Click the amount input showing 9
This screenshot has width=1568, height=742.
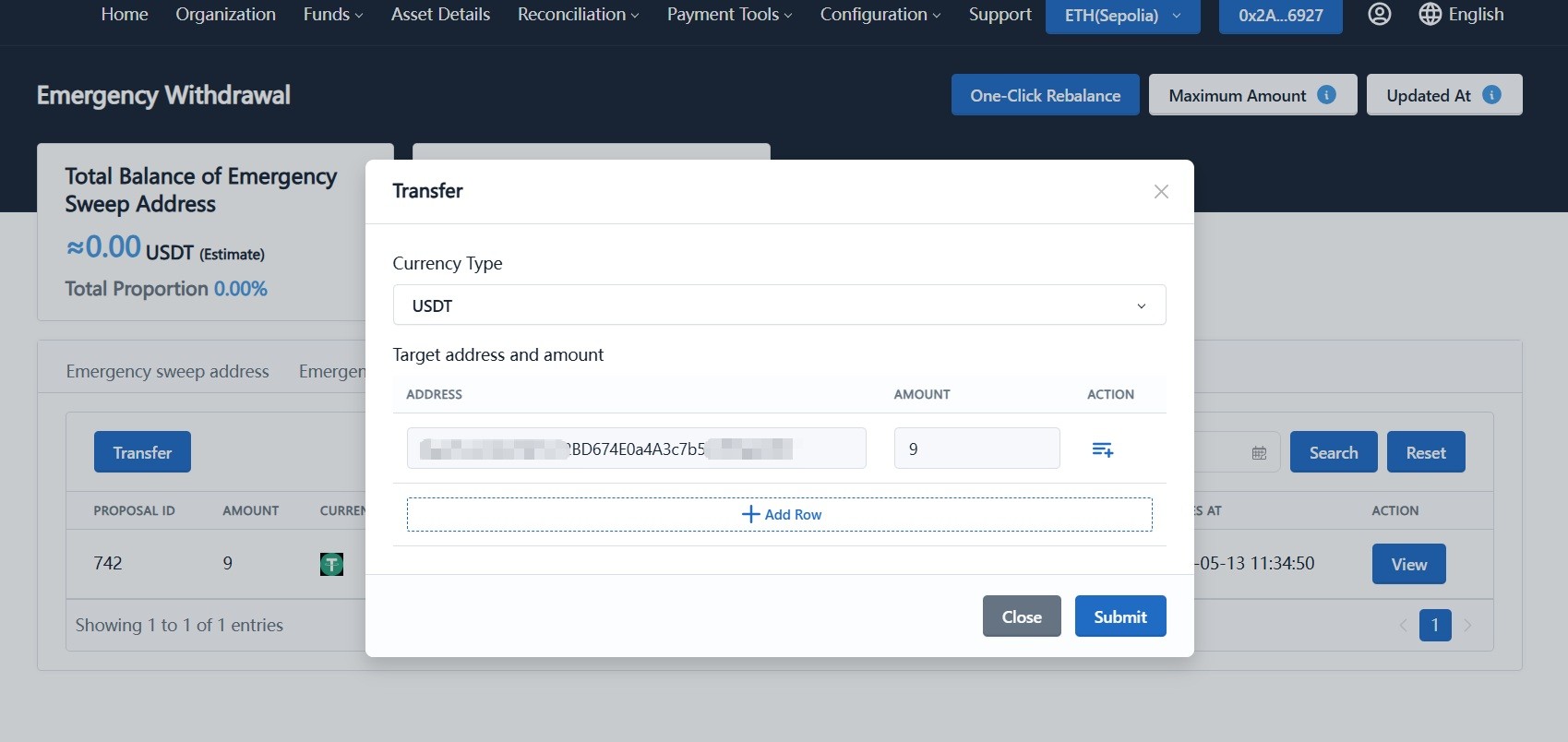(976, 449)
